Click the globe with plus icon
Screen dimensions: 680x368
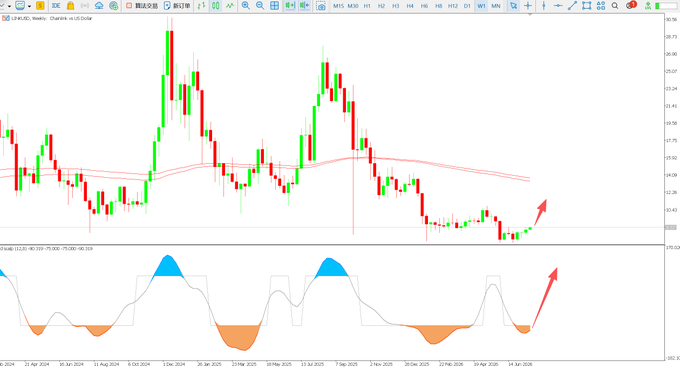click(x=114, y=6)
